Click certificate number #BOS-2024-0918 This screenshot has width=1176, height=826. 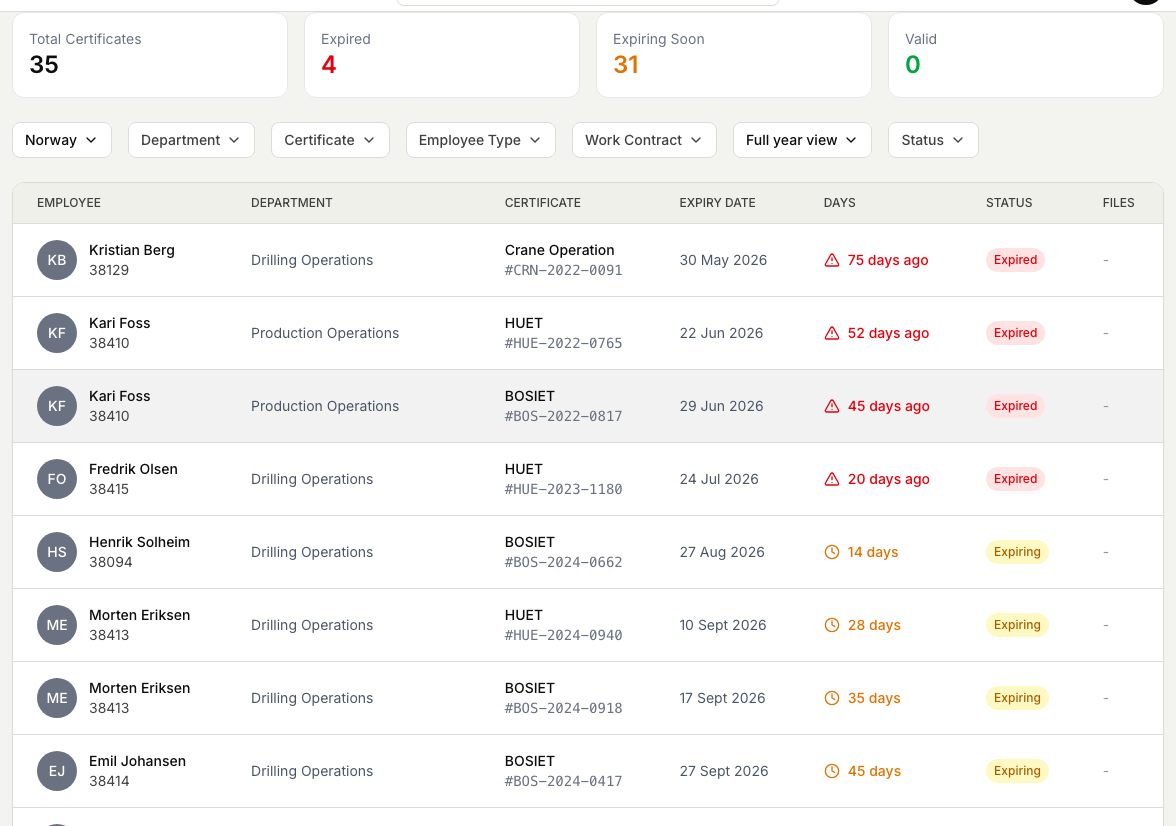pos(563,708)
